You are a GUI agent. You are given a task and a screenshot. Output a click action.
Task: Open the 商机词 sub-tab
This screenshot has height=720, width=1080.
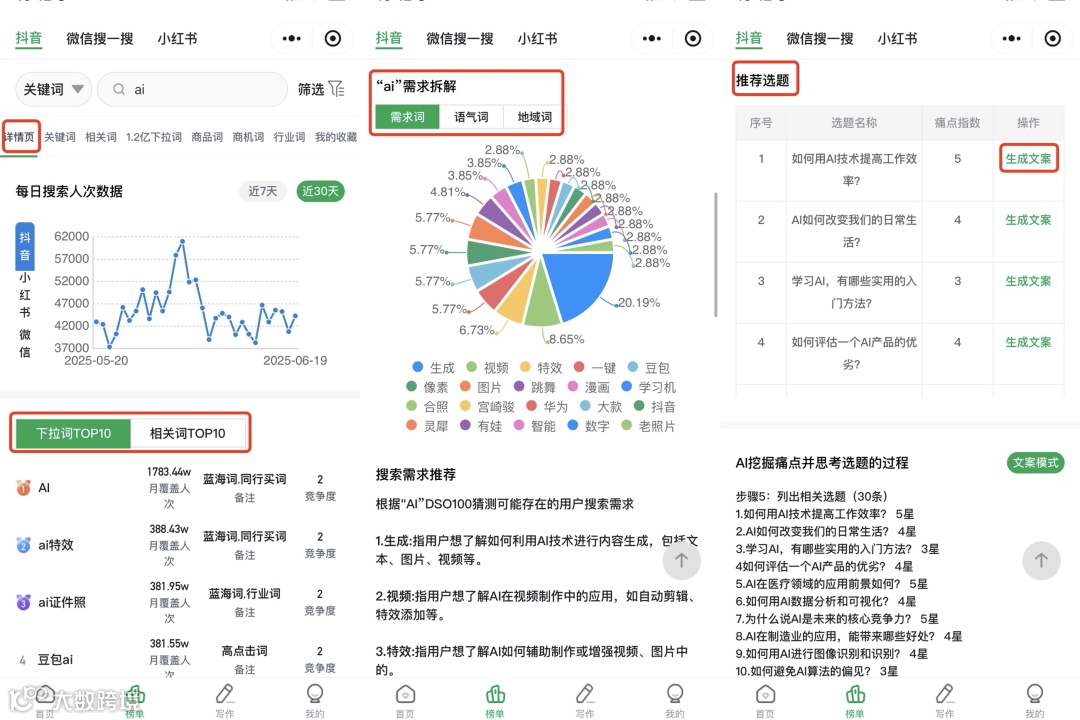[248, 137]
